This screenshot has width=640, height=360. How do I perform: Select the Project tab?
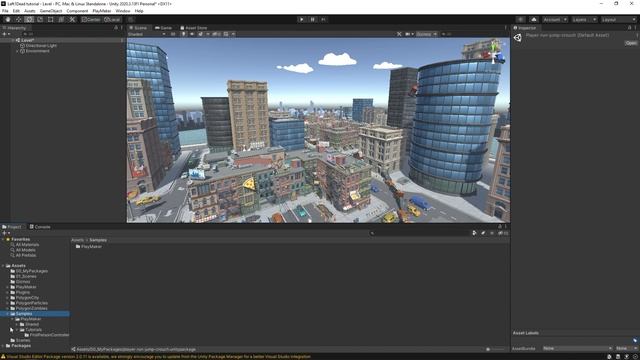click(x=12, y=227)
